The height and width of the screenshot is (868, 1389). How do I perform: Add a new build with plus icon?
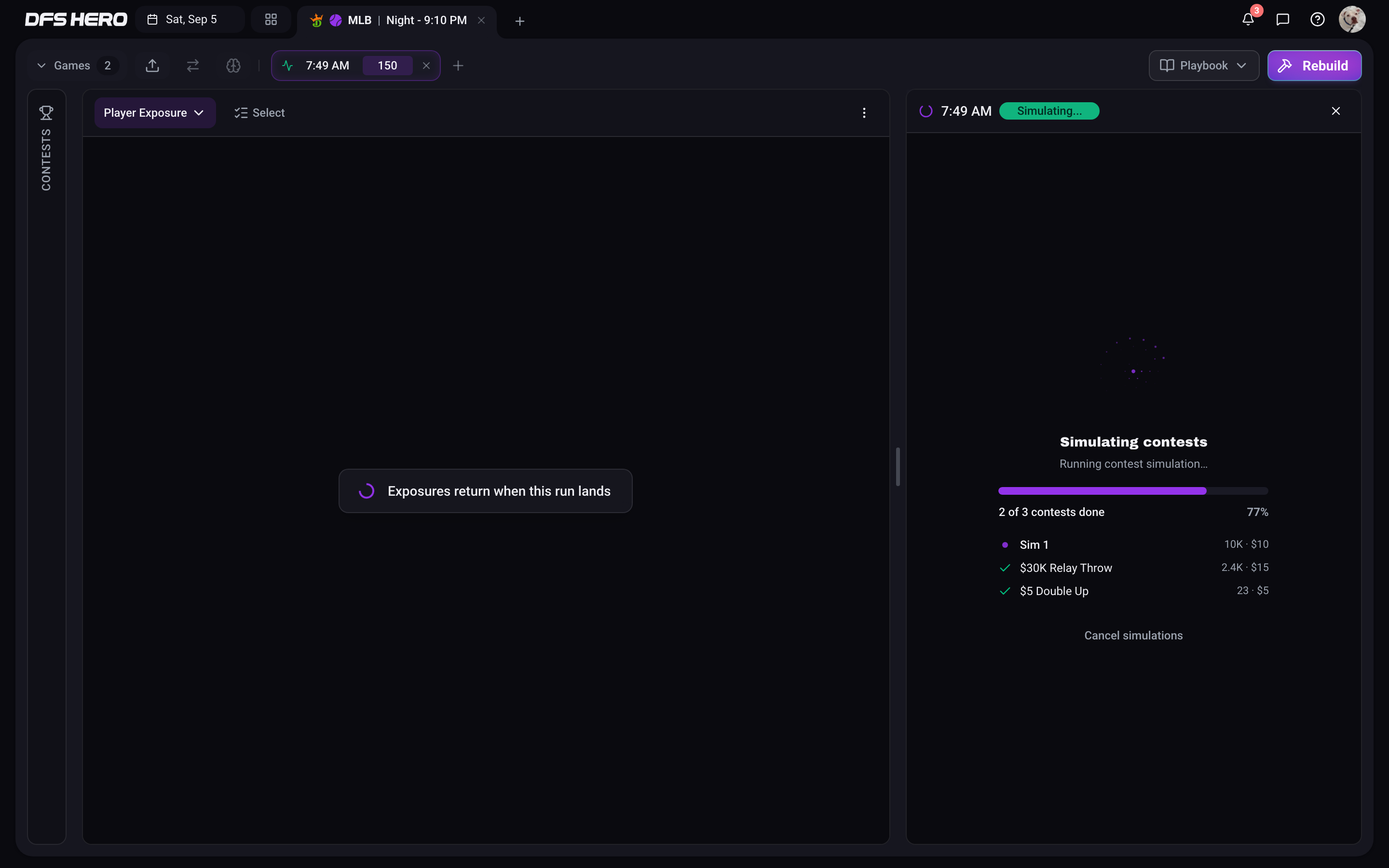(458, 66)
